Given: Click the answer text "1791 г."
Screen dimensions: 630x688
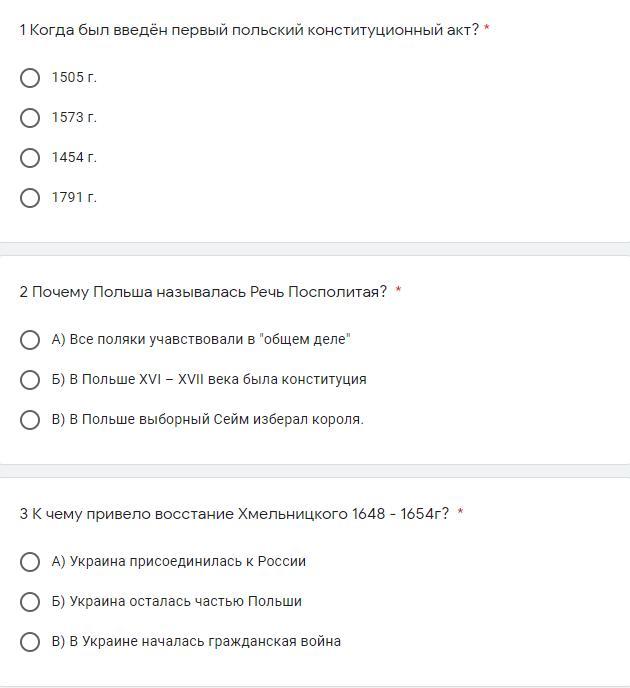Looking at the screenshot, I should (74, 198).
